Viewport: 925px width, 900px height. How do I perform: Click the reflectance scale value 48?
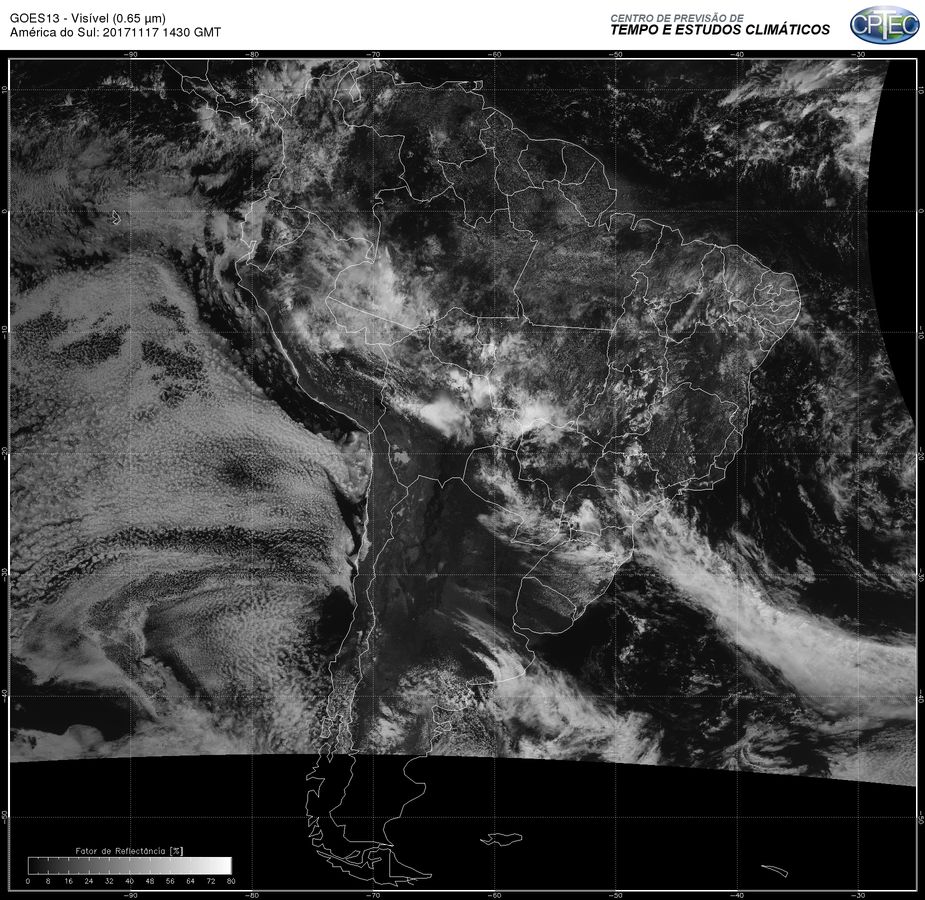point(150,881)
